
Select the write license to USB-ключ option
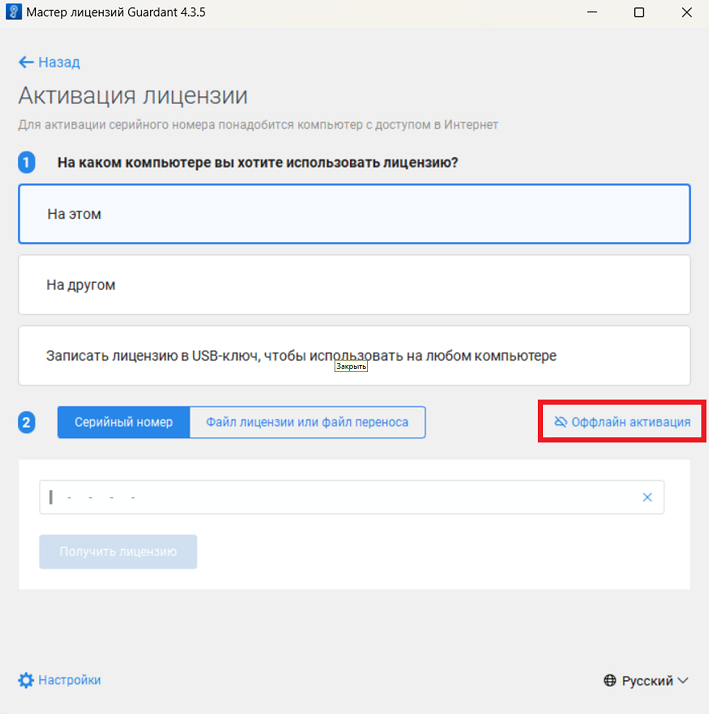pyautogui.click(x=354, y=355)
